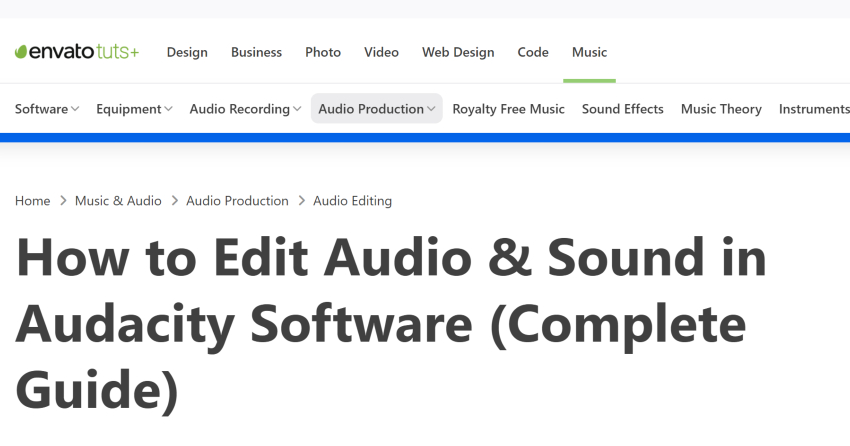Select the Web Design category

458,52
